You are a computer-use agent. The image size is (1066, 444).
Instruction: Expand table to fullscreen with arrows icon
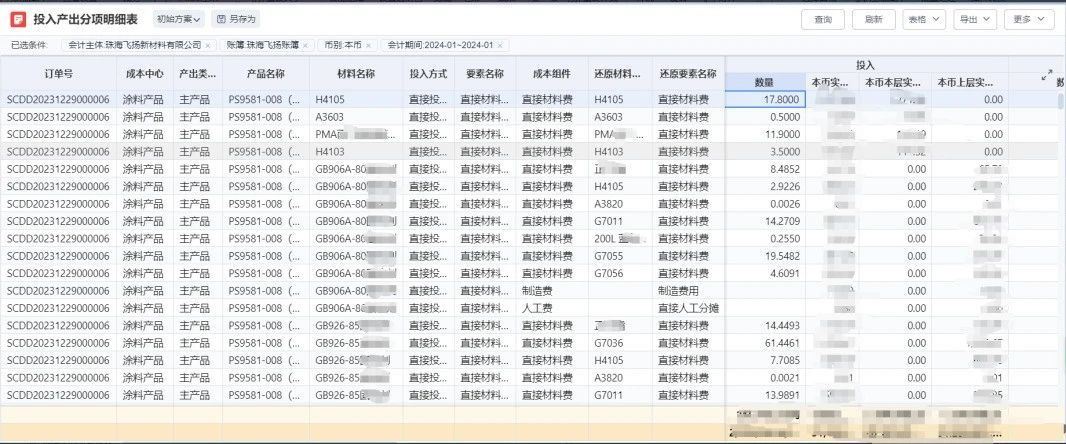pyautogui.click(x=1047, y=74)
